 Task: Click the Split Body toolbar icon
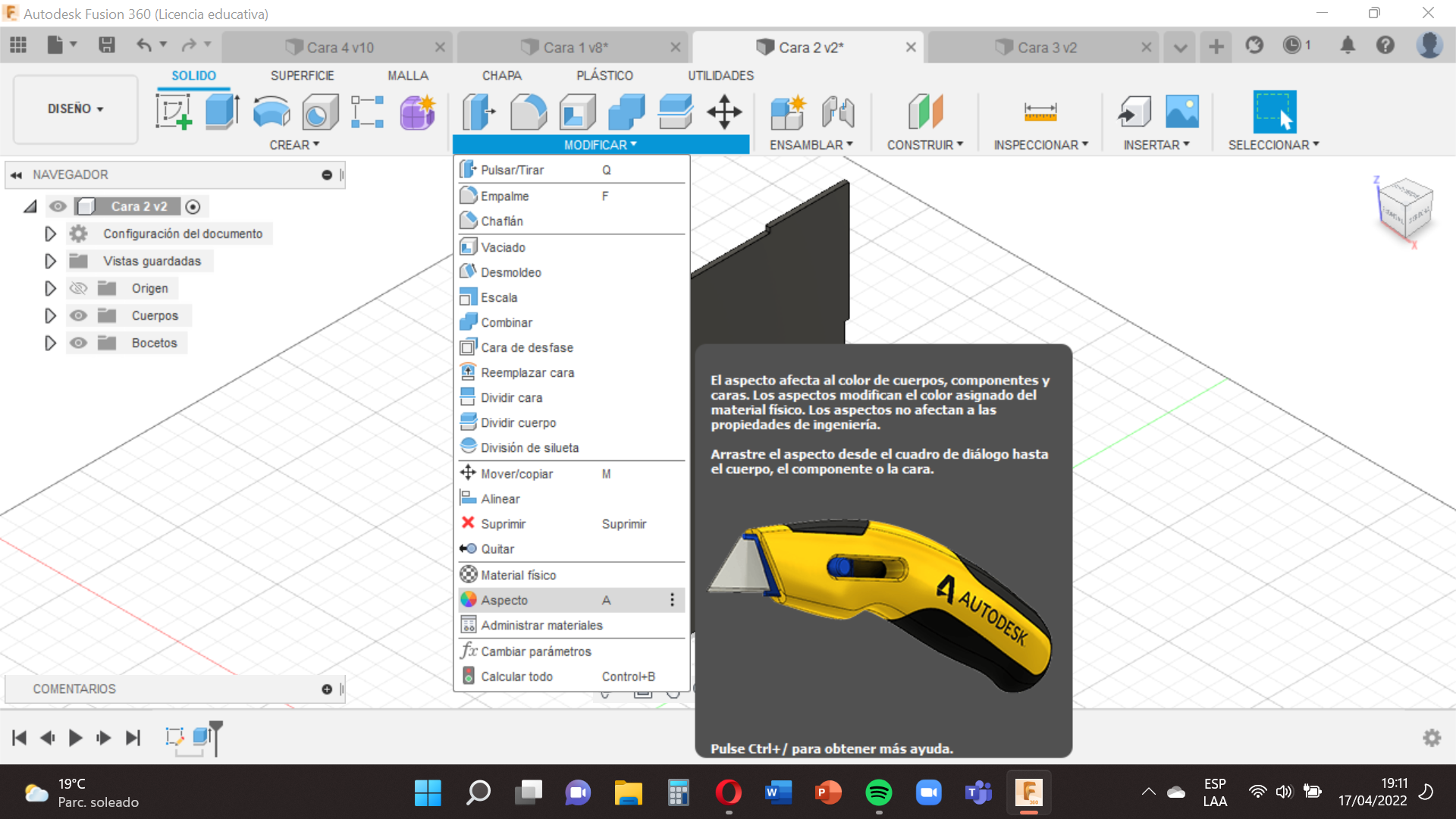676,112
